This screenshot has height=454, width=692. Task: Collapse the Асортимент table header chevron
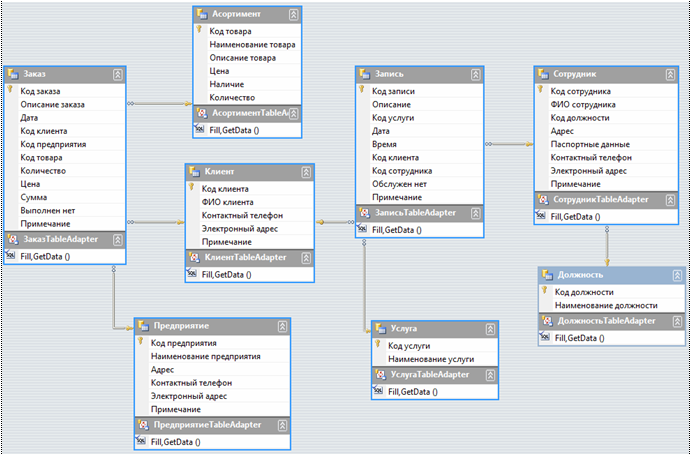[x=293, y=15]
